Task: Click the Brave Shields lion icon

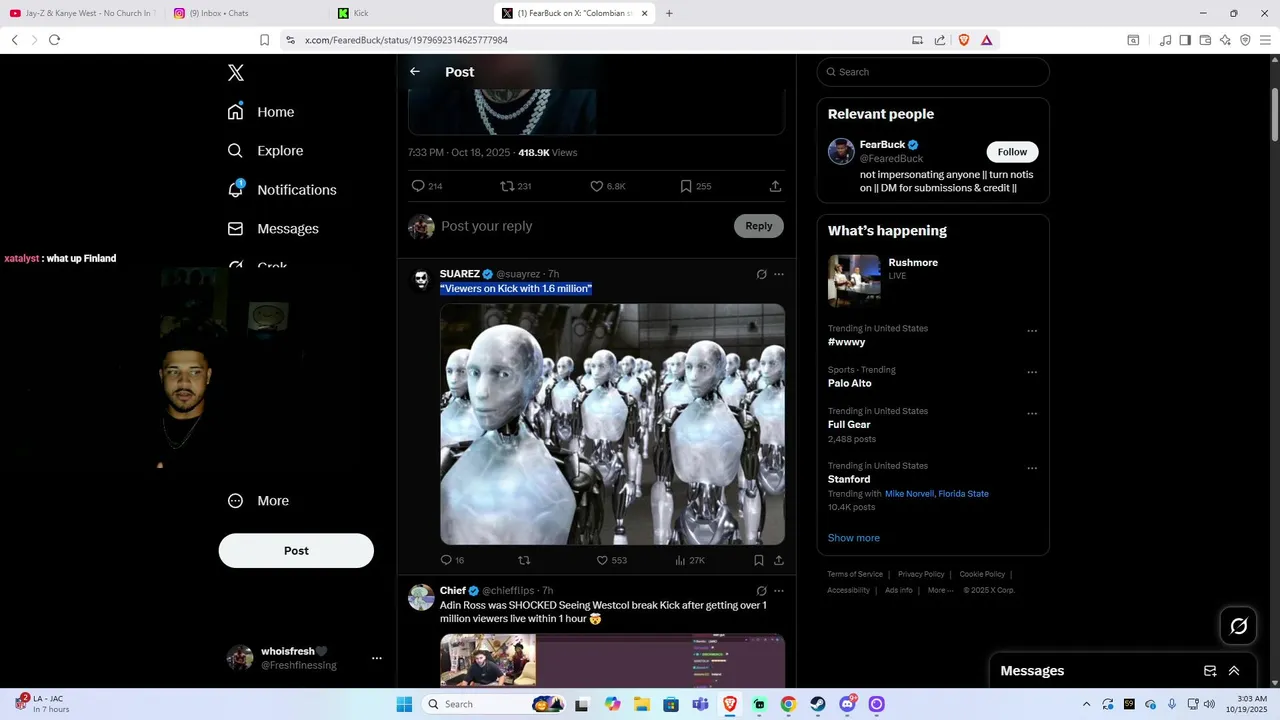Action: click(964, 40)
